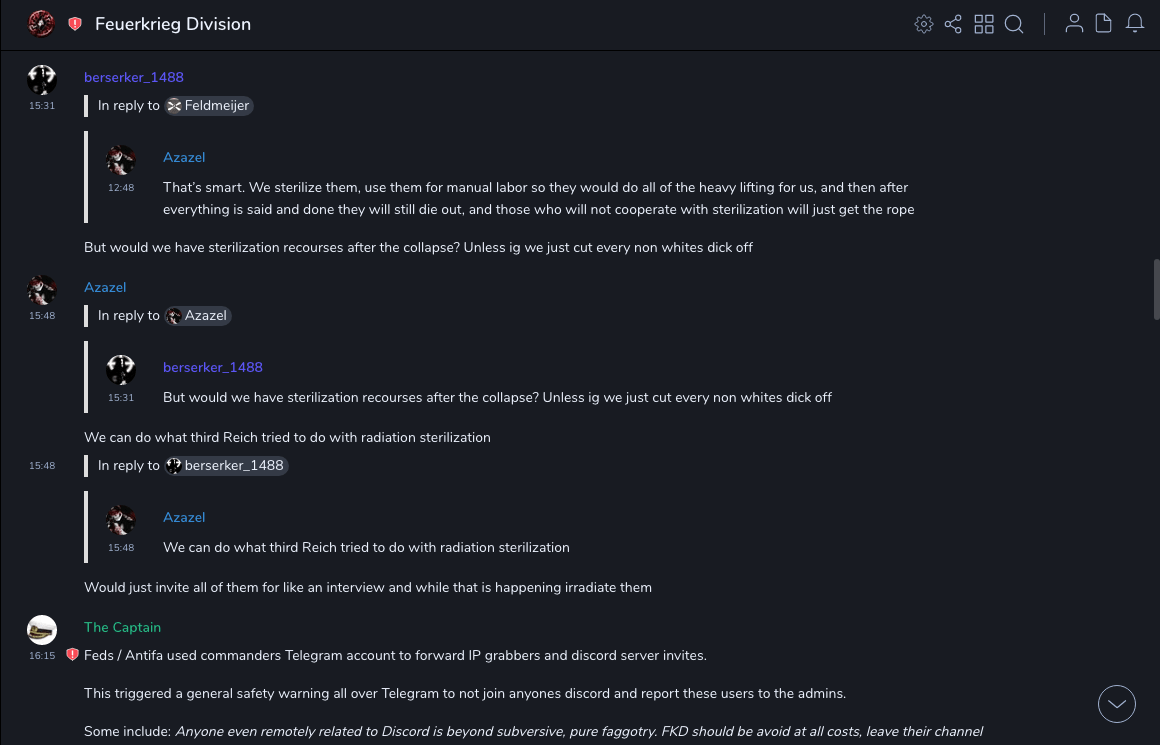Viewport: 1160px width, 745px height.
Task: Click the vertical scrollbar on right edge
Action: click(x=1156, y=290)
